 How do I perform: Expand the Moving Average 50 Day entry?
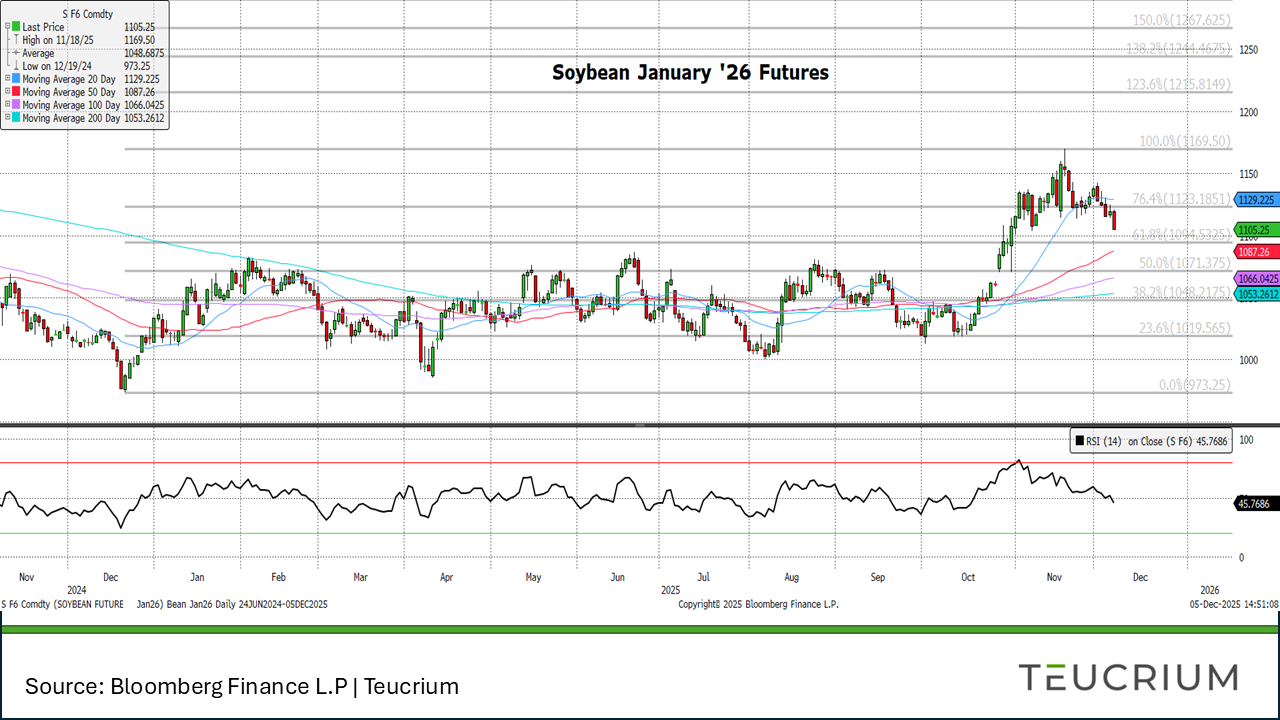coord(7,91)
